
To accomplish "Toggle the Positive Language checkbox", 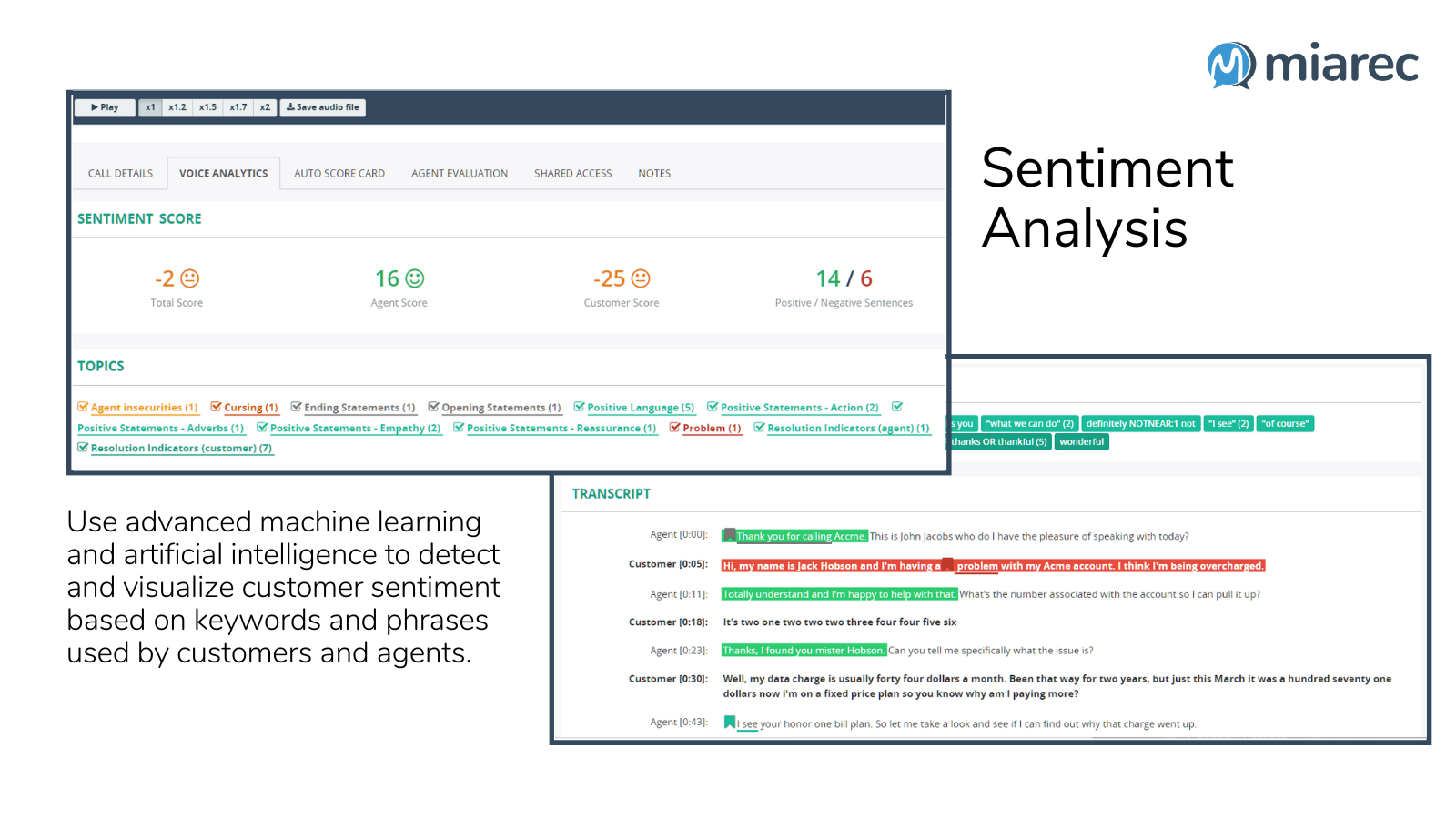I will 579,407.
